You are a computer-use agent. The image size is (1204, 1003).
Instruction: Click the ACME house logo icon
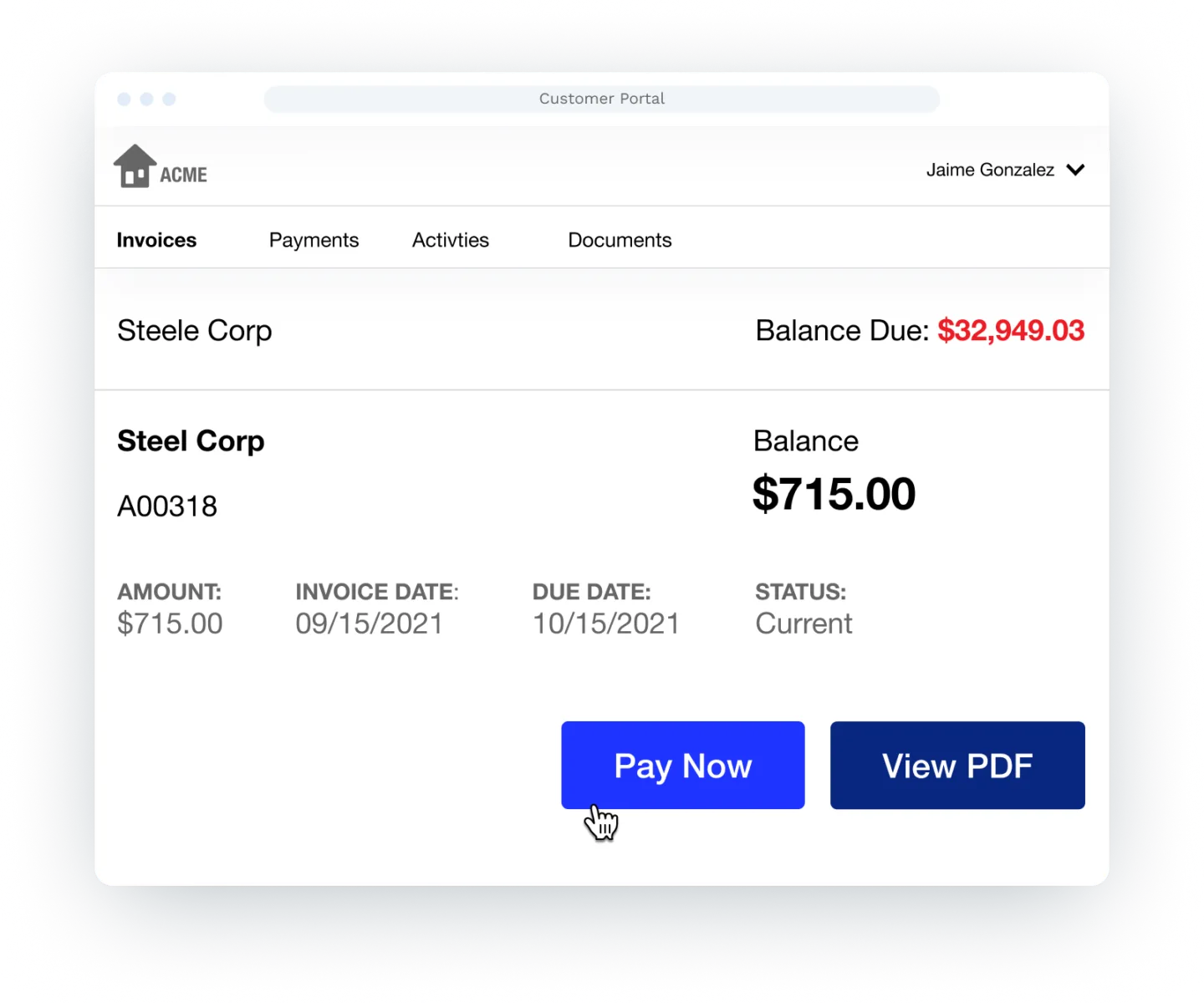[135, 166]
